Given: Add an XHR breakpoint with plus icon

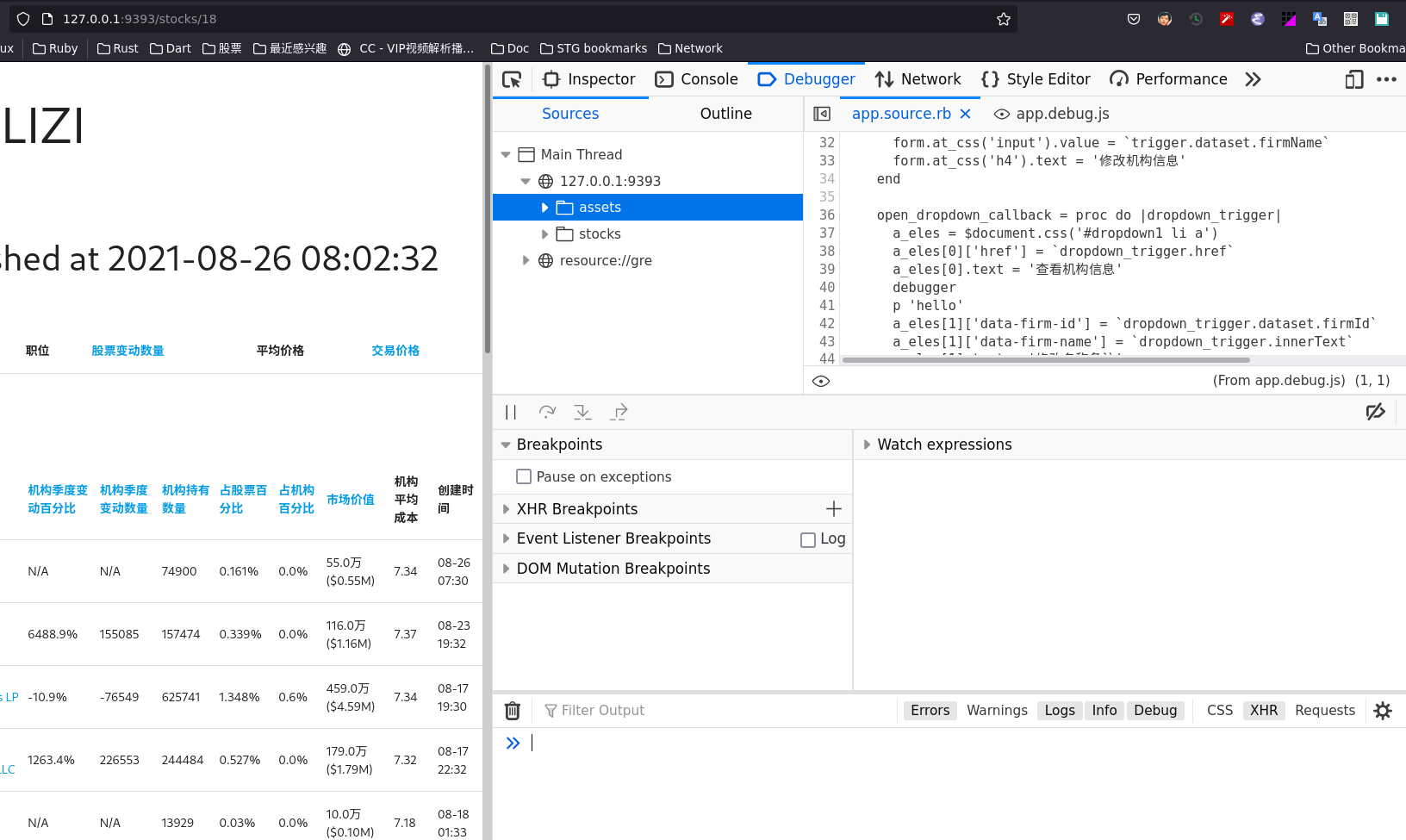Looking at the screenshot, I should [834, 509].
